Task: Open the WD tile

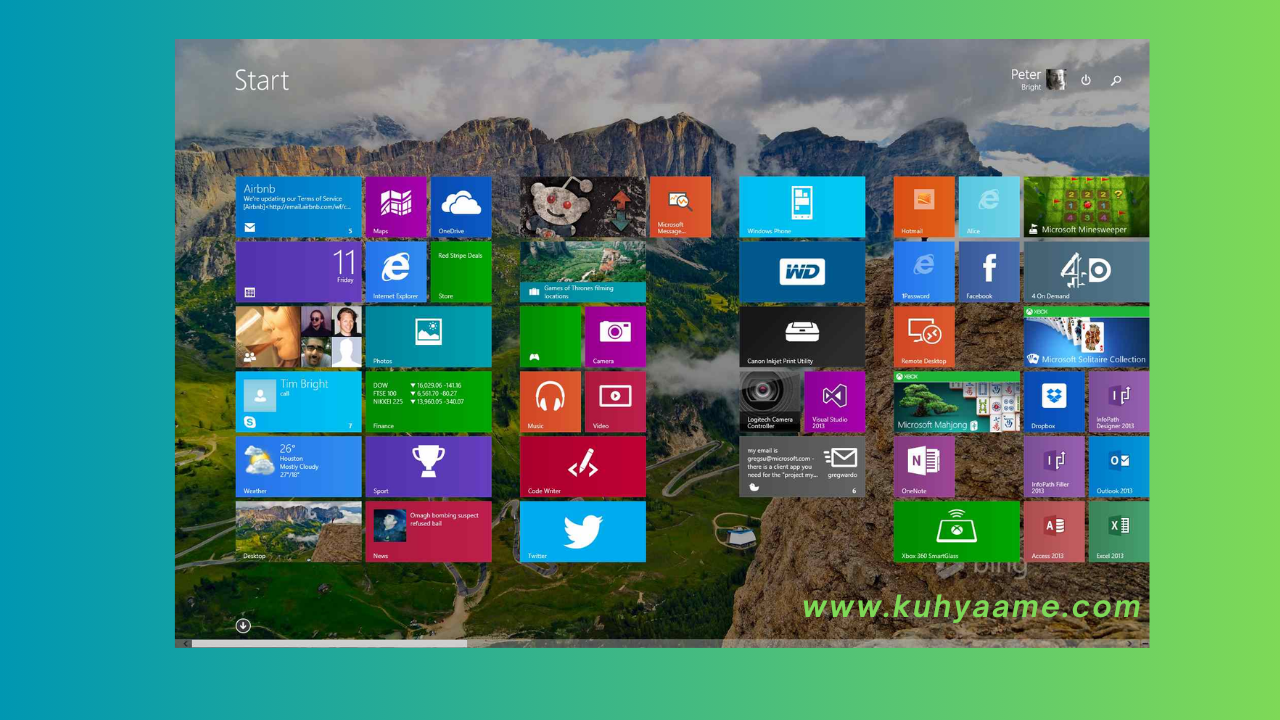Action: (x=802, y=272)
